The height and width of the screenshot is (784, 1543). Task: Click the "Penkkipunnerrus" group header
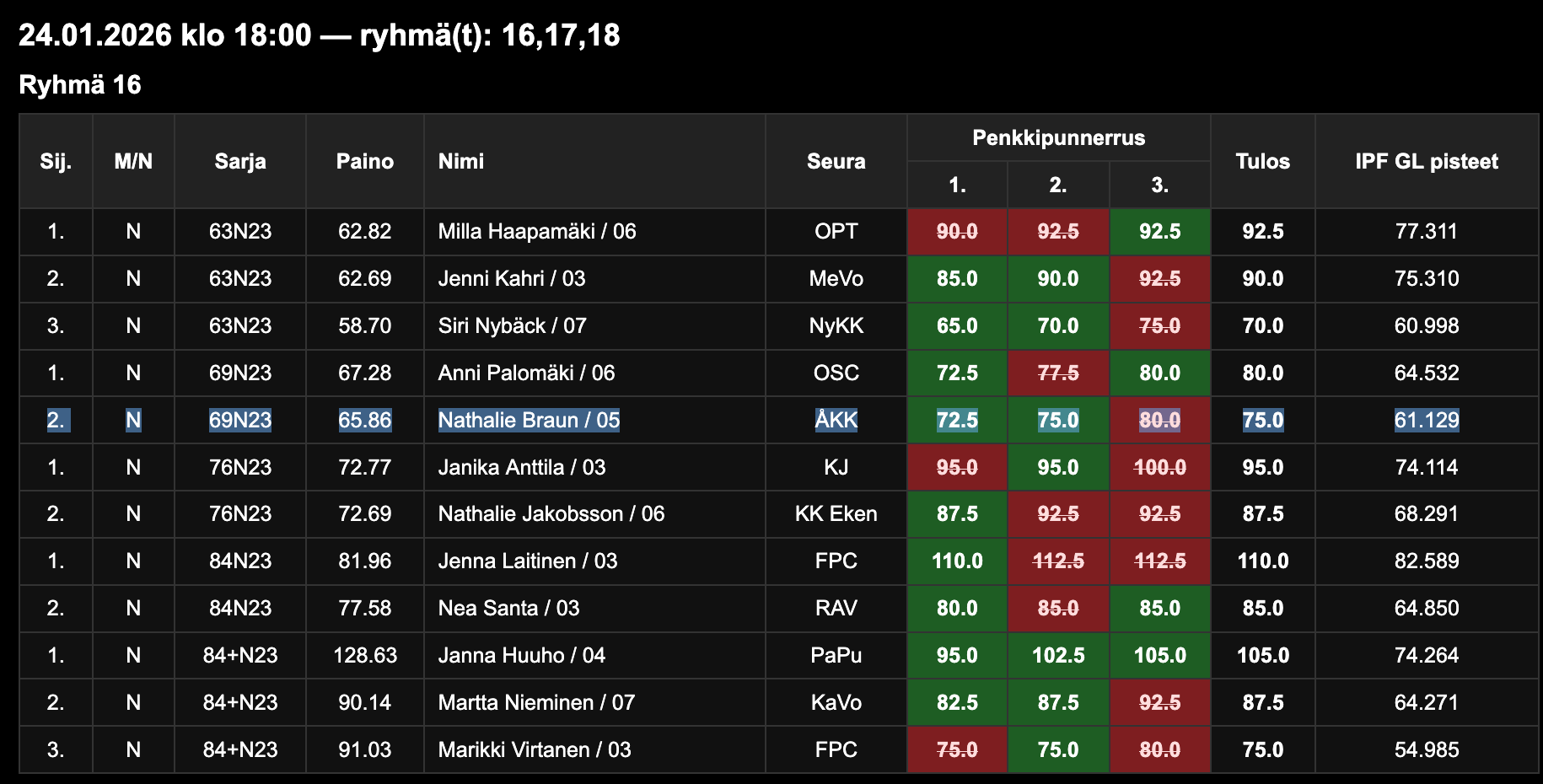1058,137
